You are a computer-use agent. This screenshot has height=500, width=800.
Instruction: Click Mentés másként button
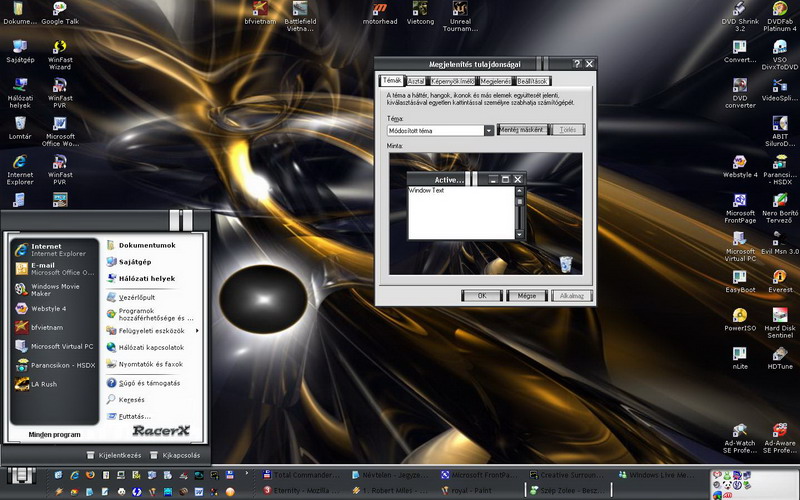tap(521, 130)
